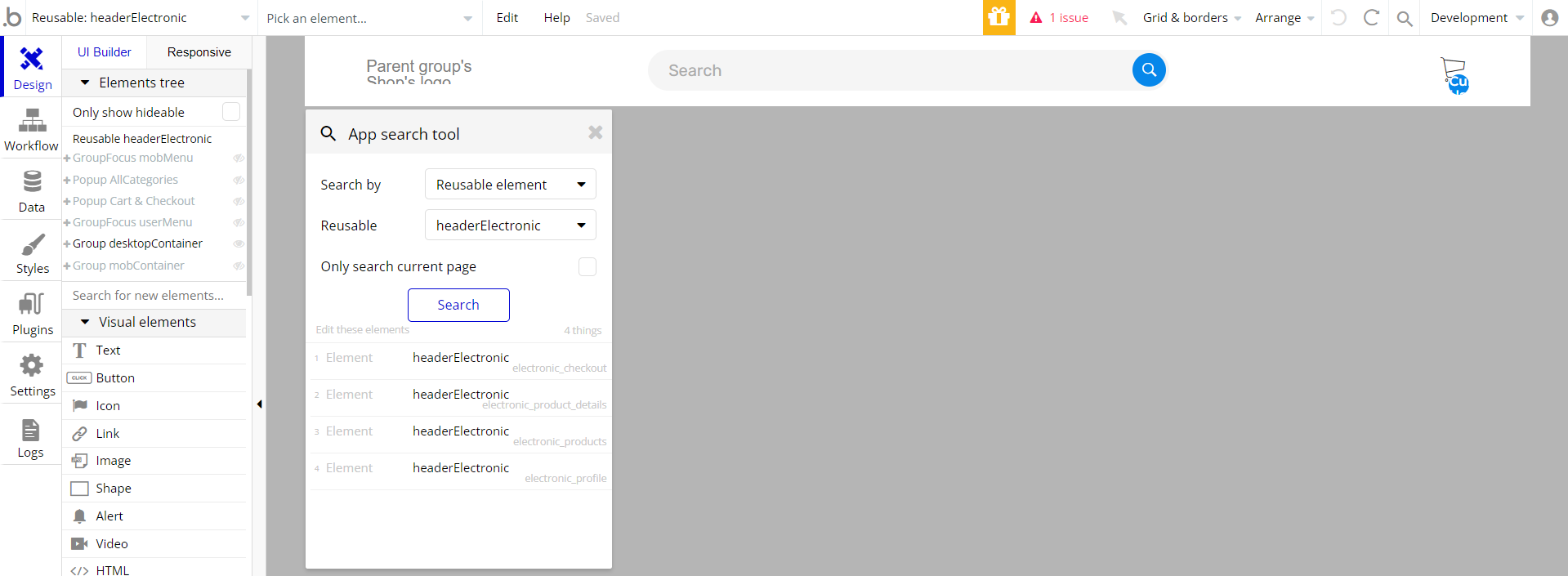
Task: Open the Help menu
Action: point(556,18)
